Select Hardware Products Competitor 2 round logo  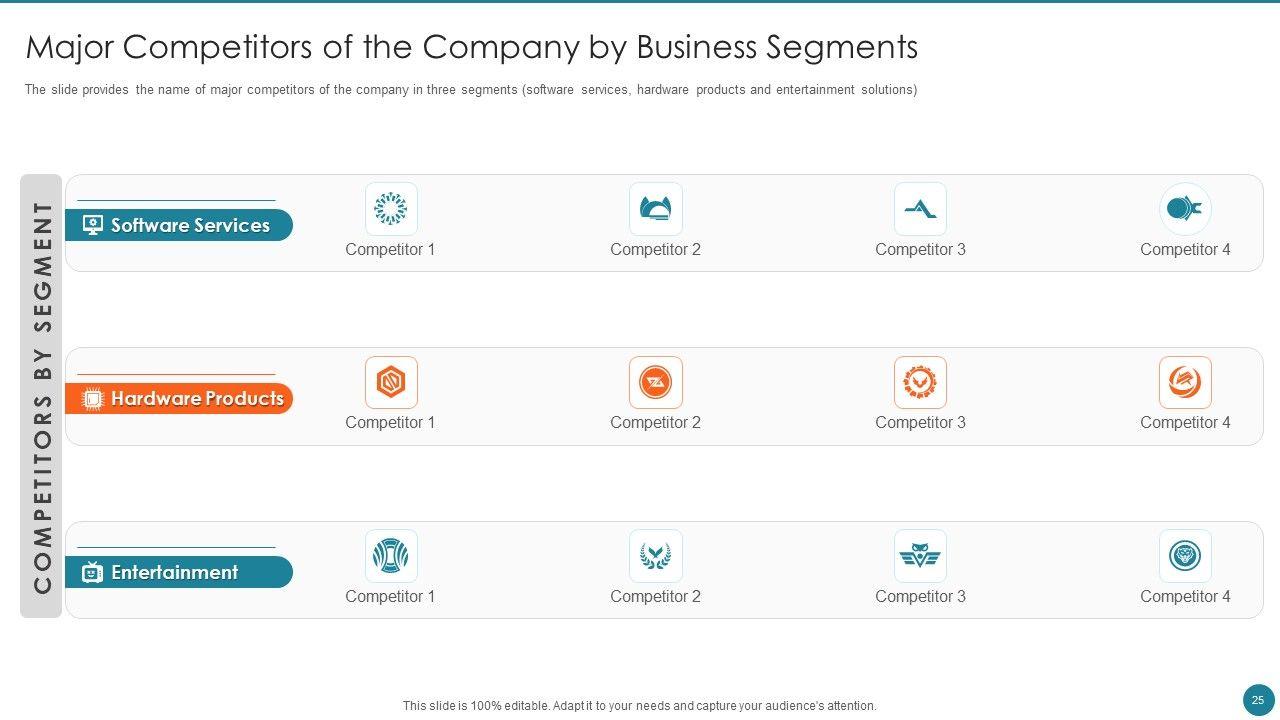coord(655,382)
